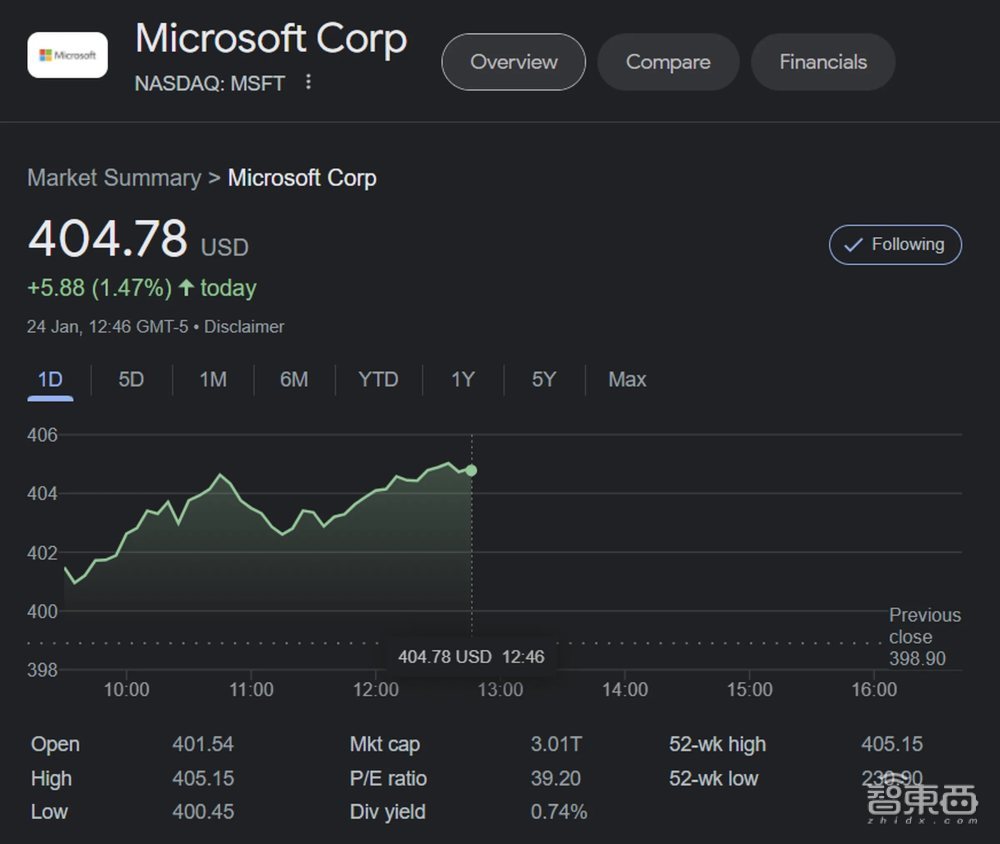The image size is (1000, 844).
Task: Click the 52-wk low label
Action: tap(714, 778)
